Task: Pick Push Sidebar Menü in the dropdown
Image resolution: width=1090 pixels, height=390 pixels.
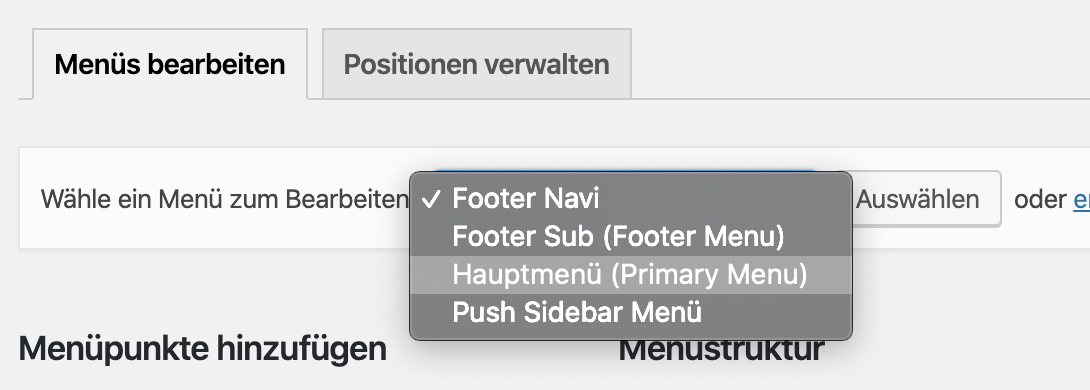Action: pyautogui.click(x=631, y=312)
